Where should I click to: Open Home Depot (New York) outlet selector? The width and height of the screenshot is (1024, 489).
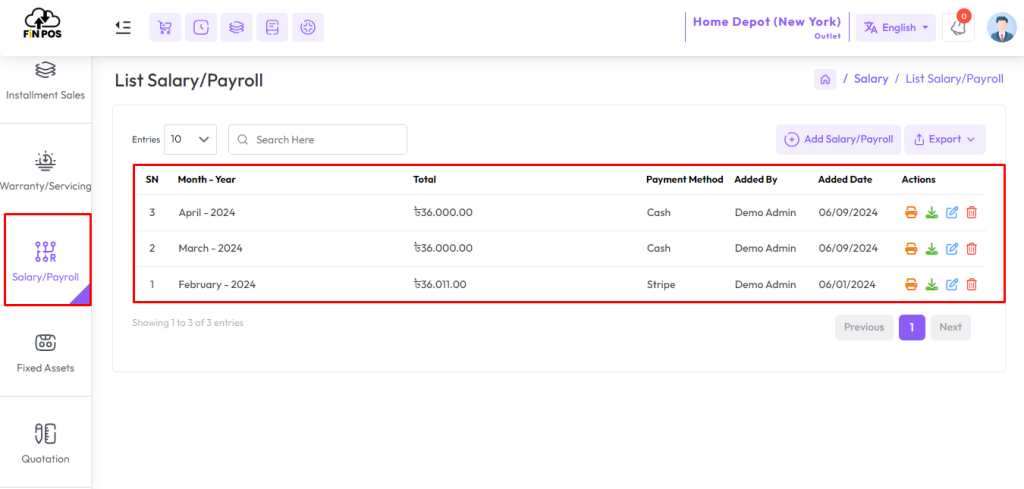click(x=767, y=27)
